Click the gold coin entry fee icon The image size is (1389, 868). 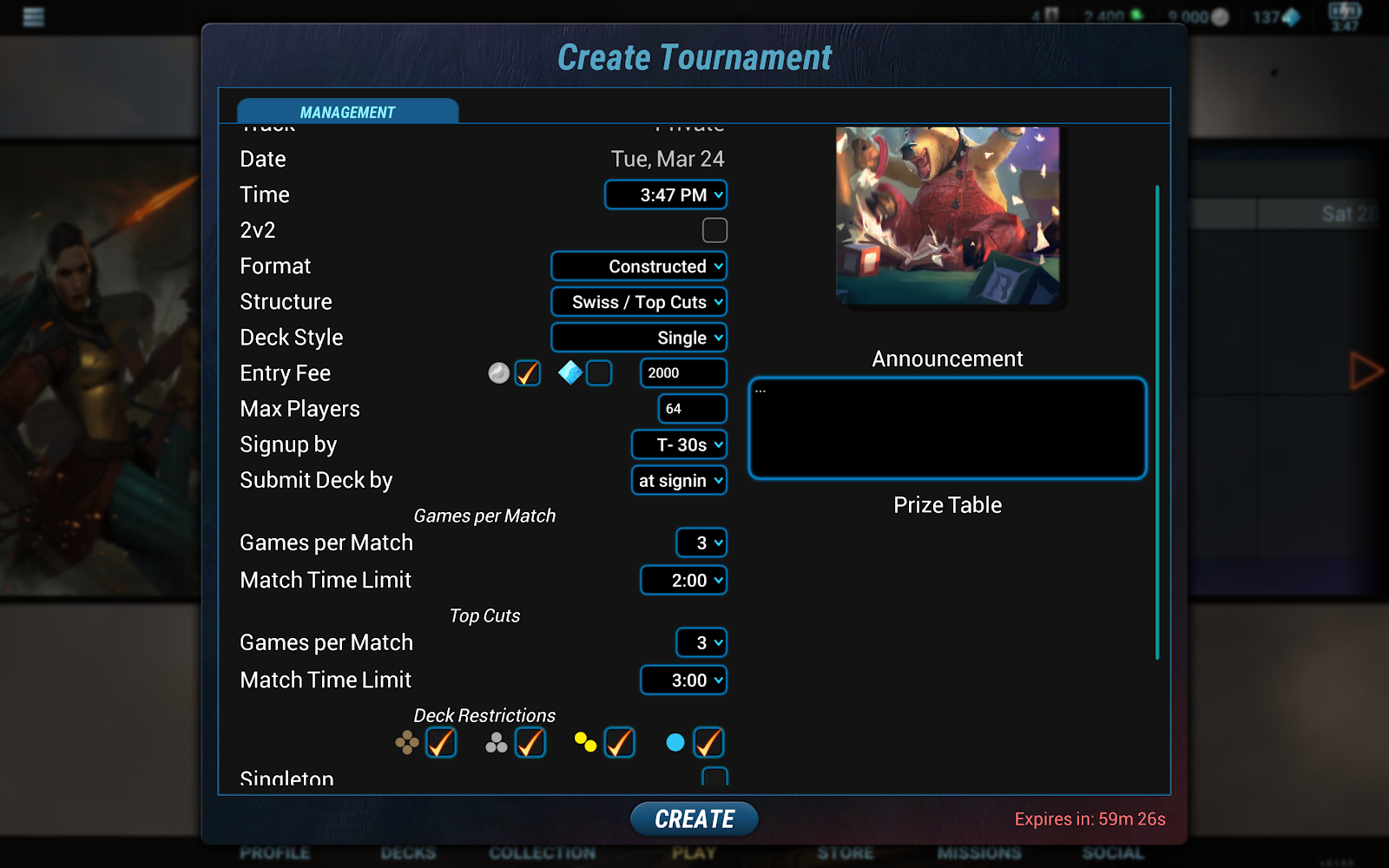(498, 373)
